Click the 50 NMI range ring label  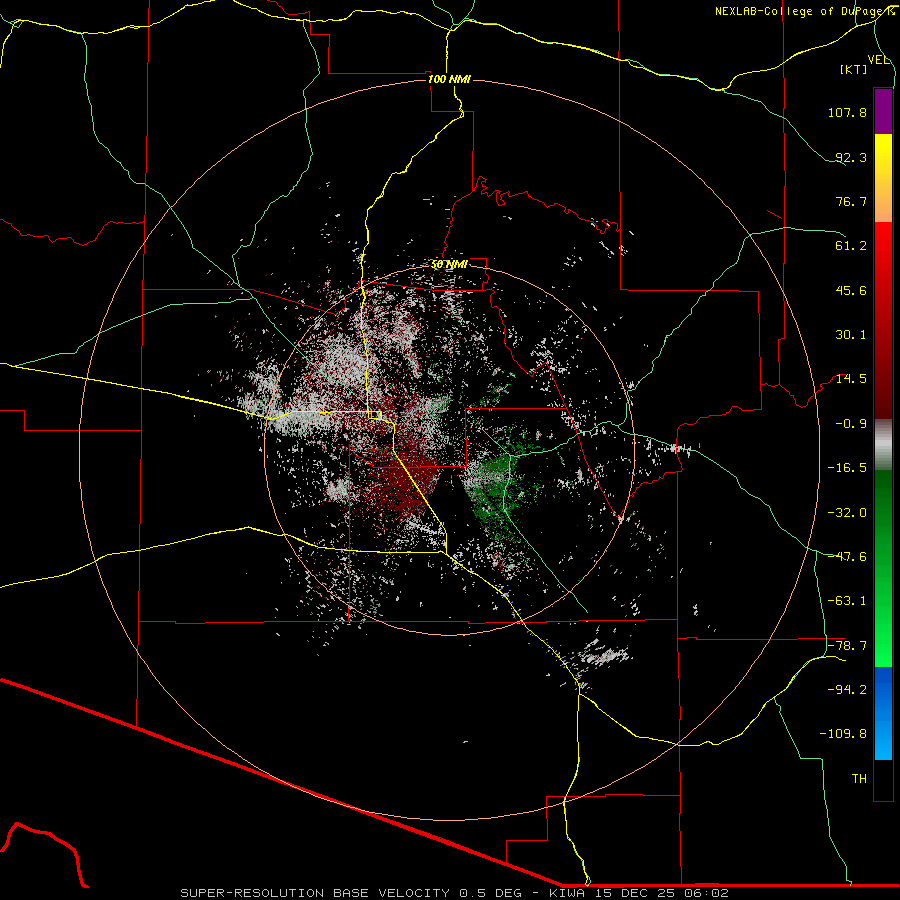(449, 265)
